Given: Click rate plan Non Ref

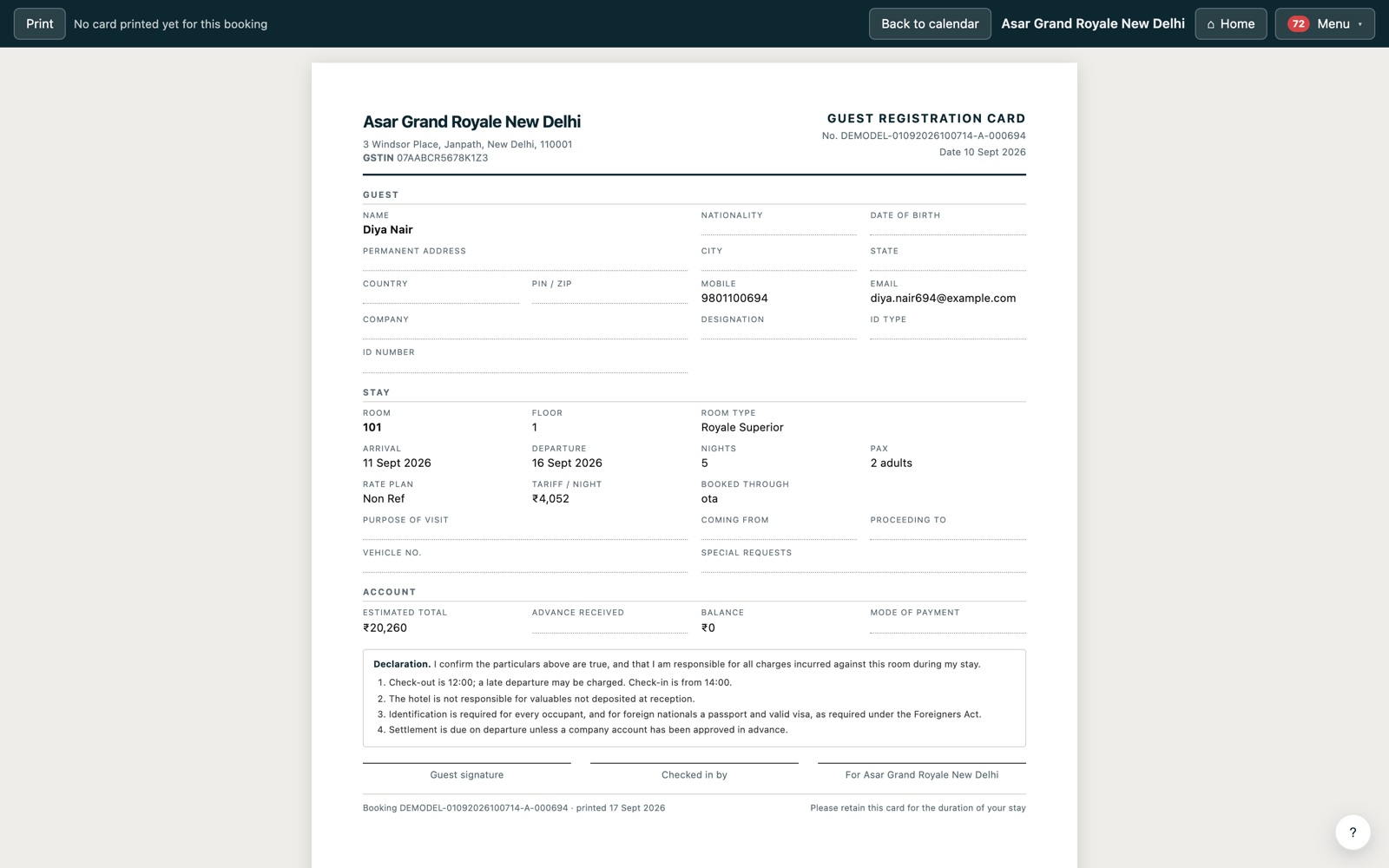Looking at the screenshot, I should 384,498.
